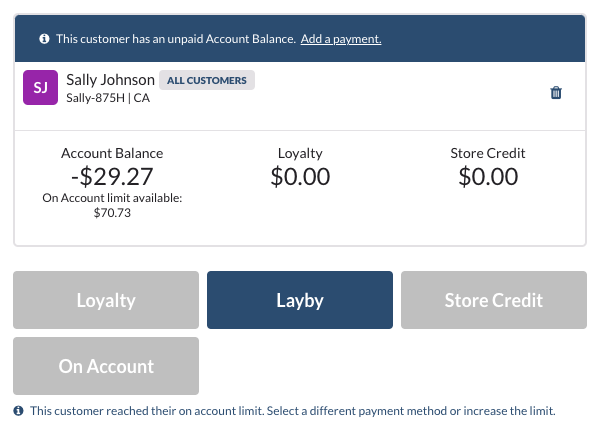Screen dimensions: 600x430
Task: Click the Sally Johnson customer name
Action: click(111, 80)
